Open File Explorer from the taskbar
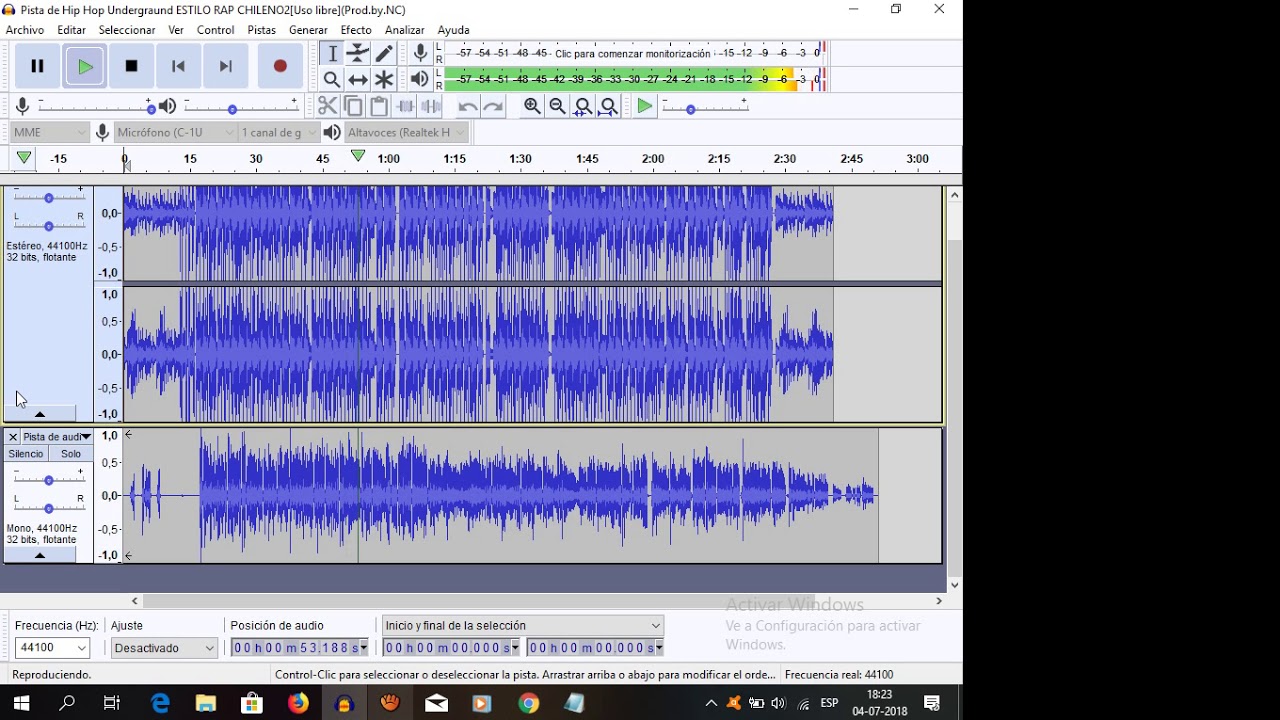Image resolution: width=1280 pixels, height=720 pixels. tap(206, 704)
